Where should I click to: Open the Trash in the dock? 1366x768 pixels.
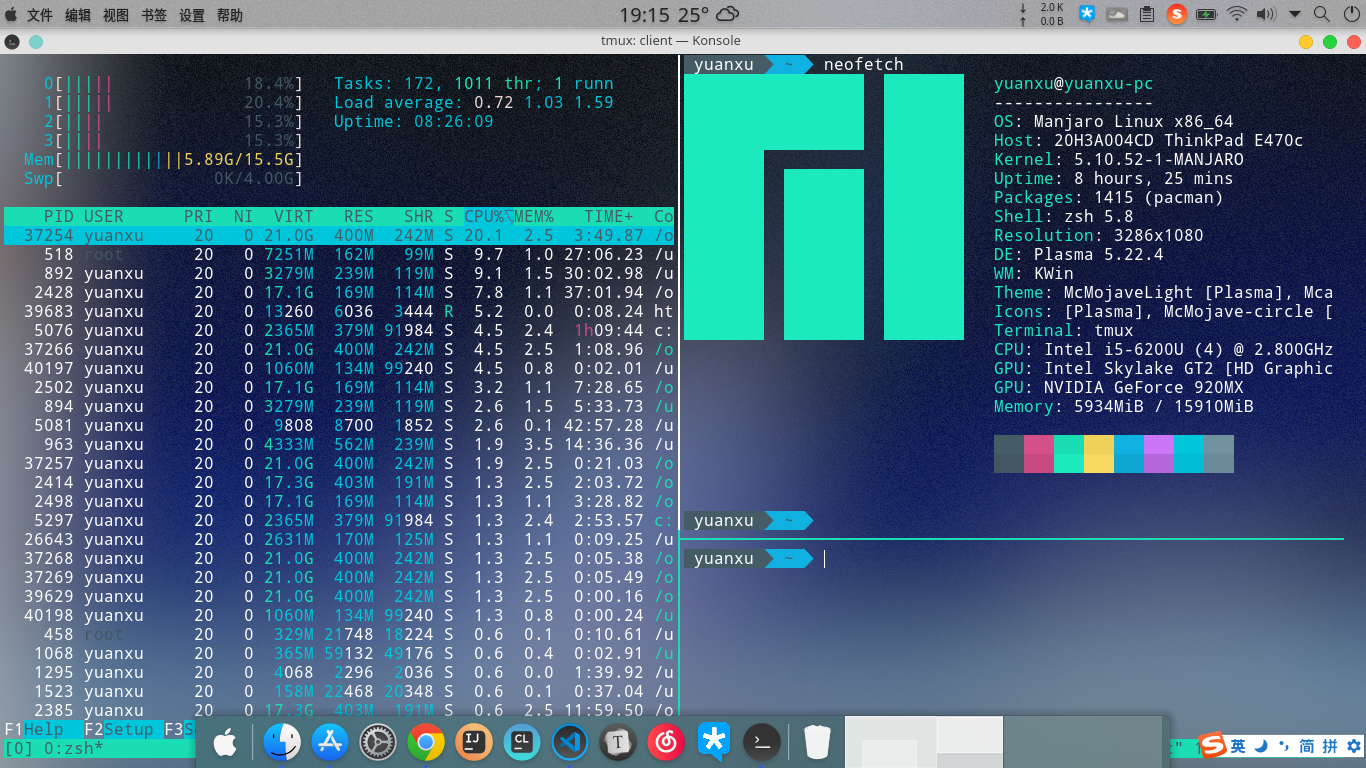[x=817, y=742]
